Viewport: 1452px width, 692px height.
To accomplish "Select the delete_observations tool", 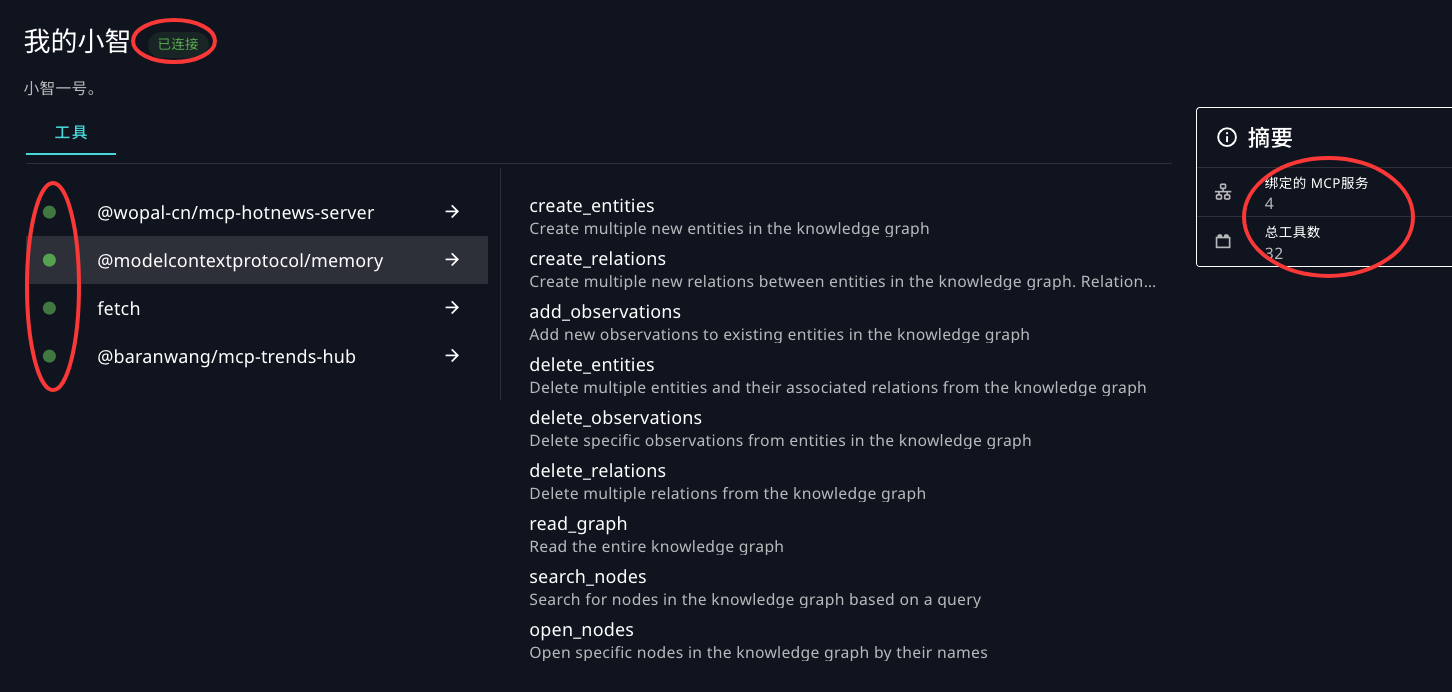I will pos(615,418).
